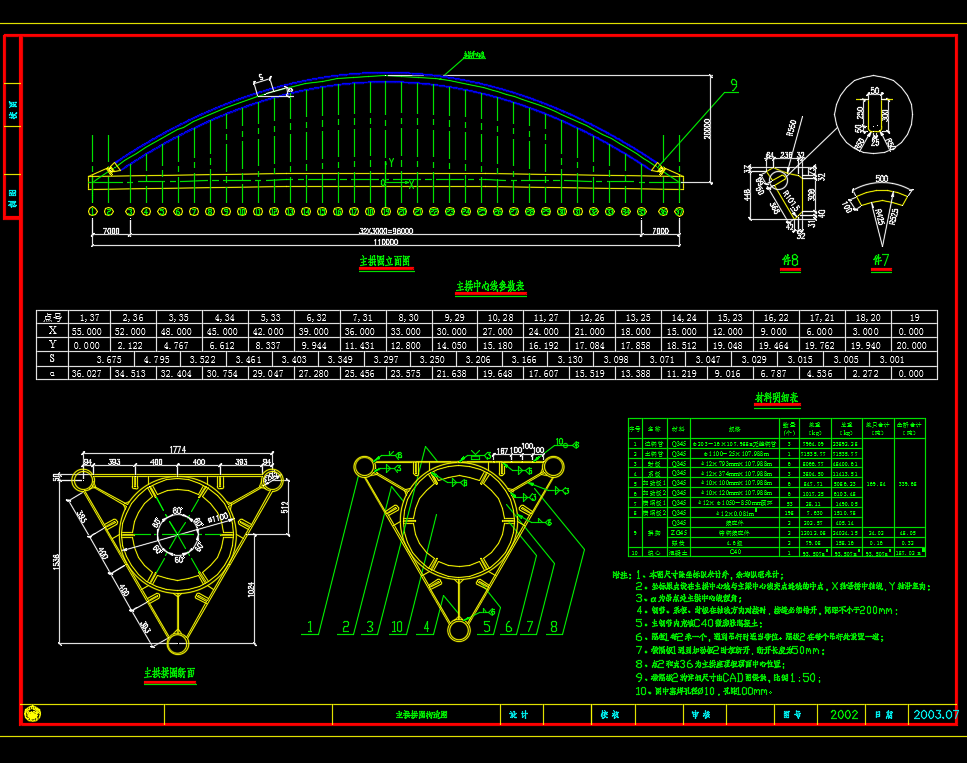Select the "日期" label in the title block
Image resolution: width=967 pixels, height=763 pixels.
click(x=884, y=714)
